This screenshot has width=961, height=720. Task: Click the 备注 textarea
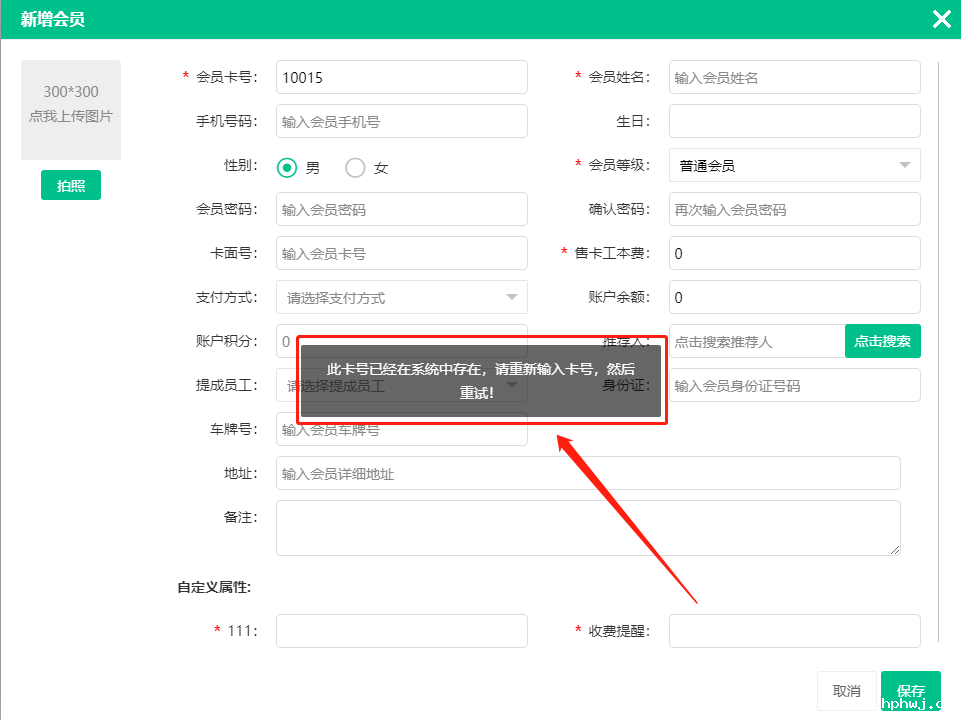(x=588, y=528)
